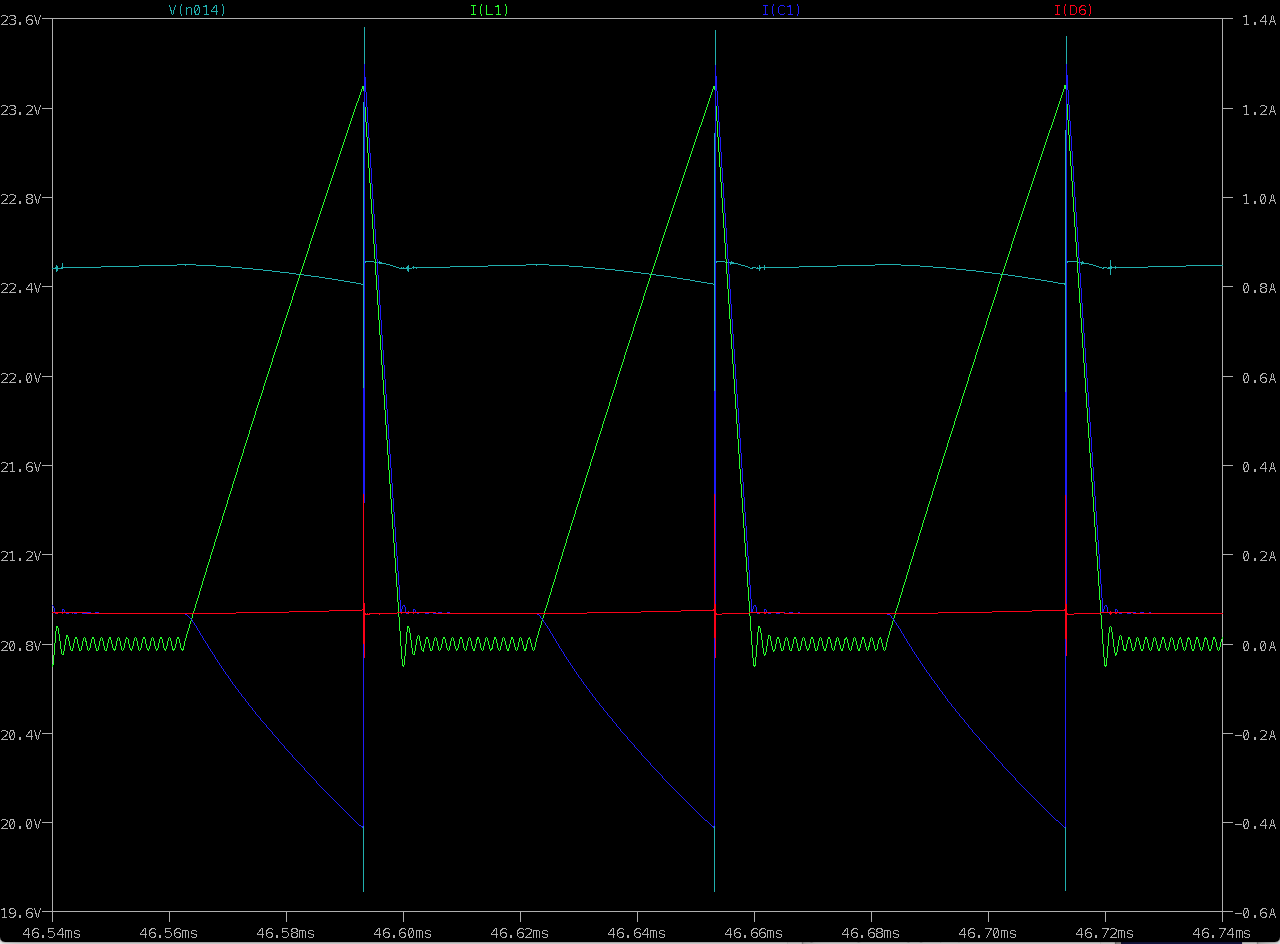Click the 20.0V left axis label

pyautogui.click(x=20, y=824)
